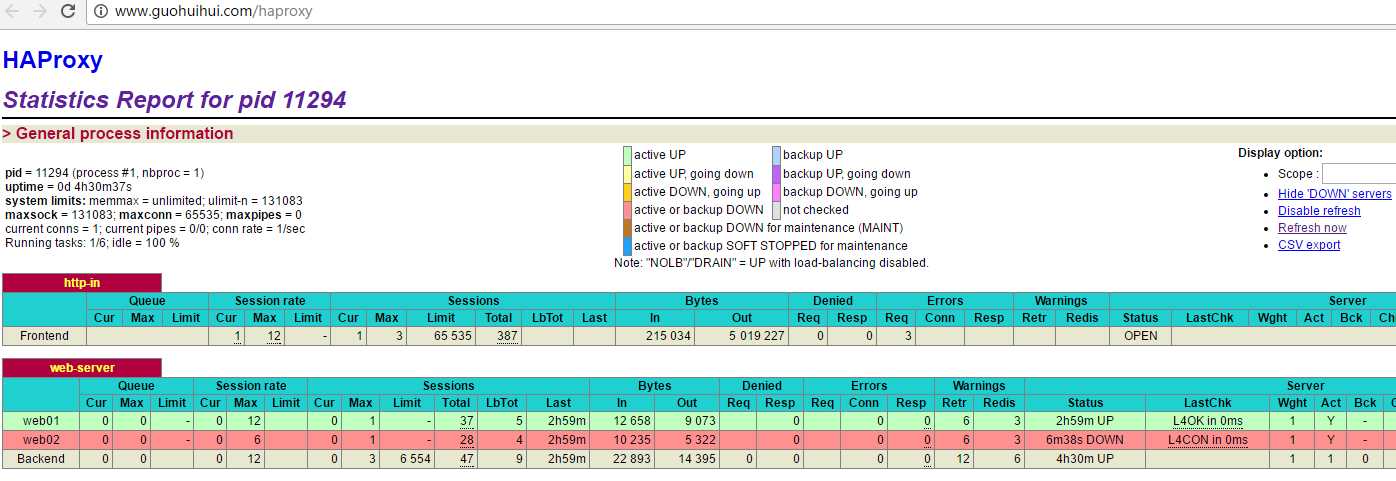
Task: Select the web01 server row label
Action: pyautogui.click(x=42, y=421)
